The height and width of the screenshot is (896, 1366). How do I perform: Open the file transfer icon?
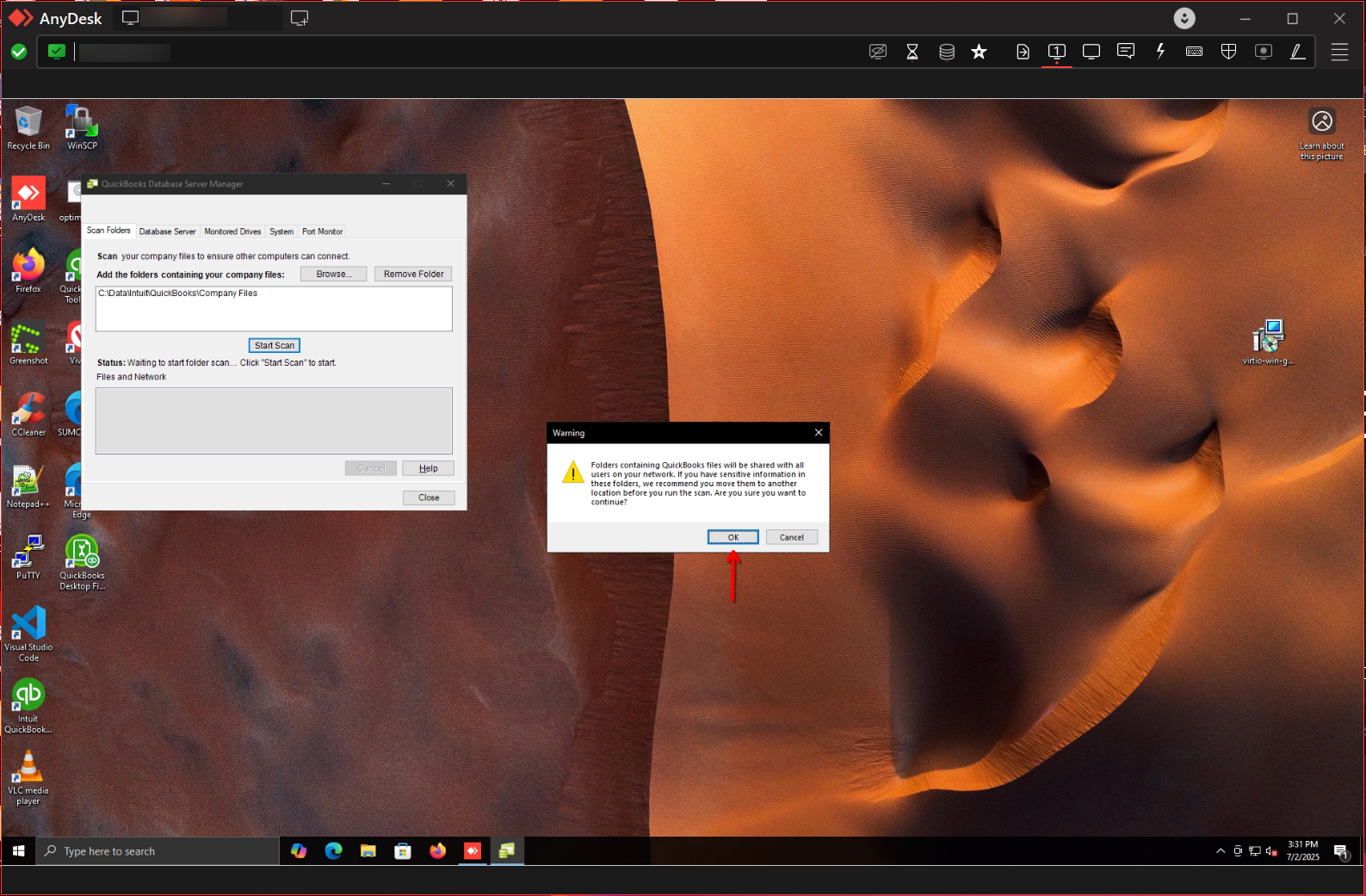(x=1023, y=52)
